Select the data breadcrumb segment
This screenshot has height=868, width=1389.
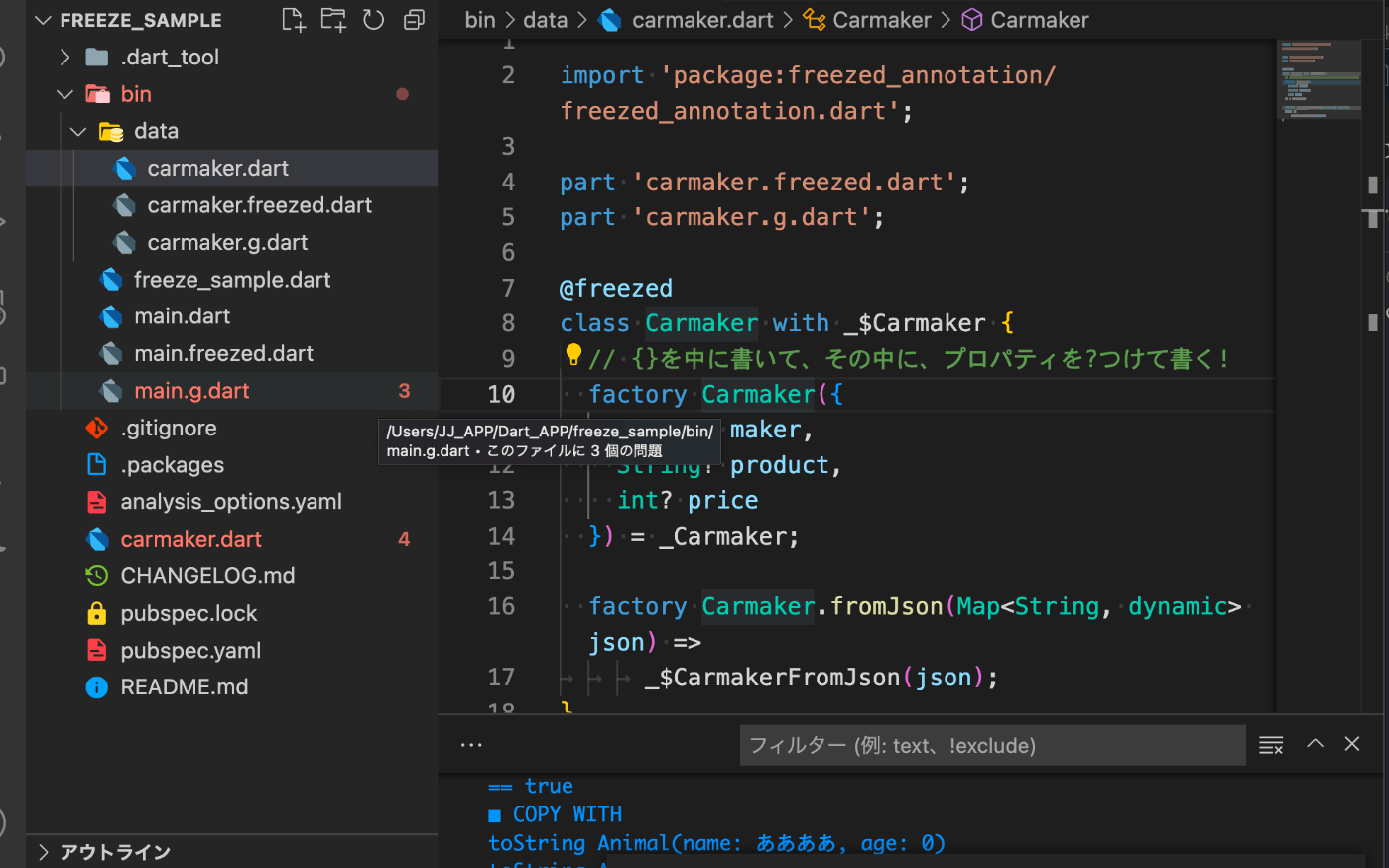[x=545, y=20]
